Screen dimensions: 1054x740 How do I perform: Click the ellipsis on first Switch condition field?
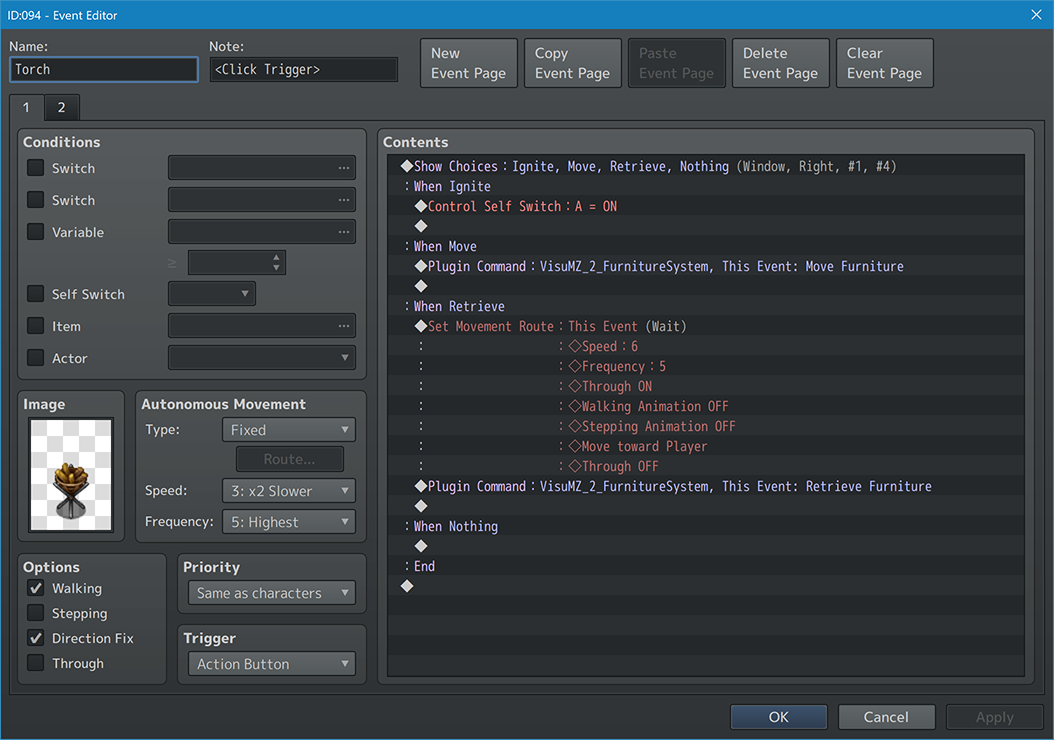click(x=344, y=168)
